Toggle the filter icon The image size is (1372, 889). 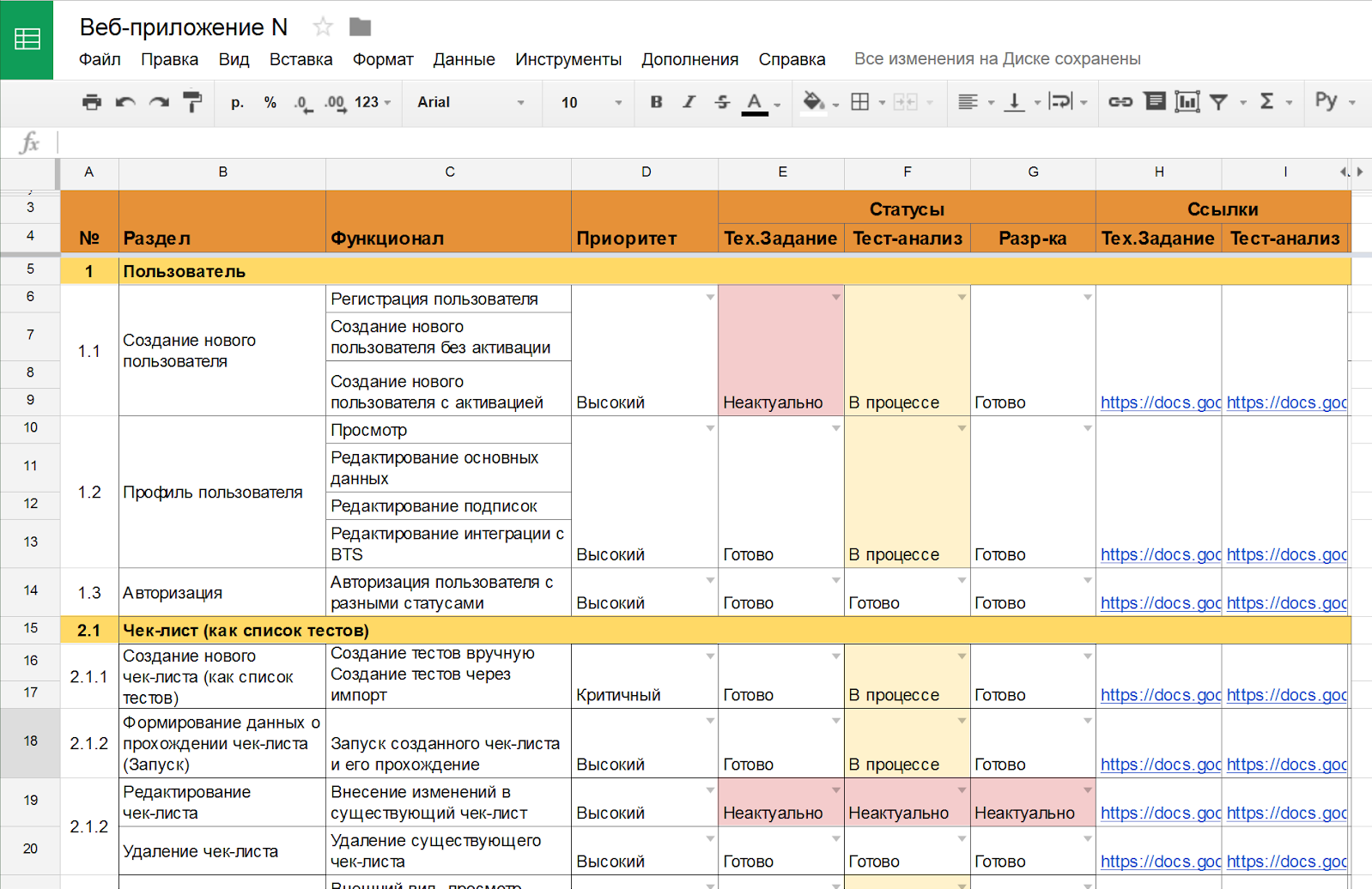(x=1218, y=102)
